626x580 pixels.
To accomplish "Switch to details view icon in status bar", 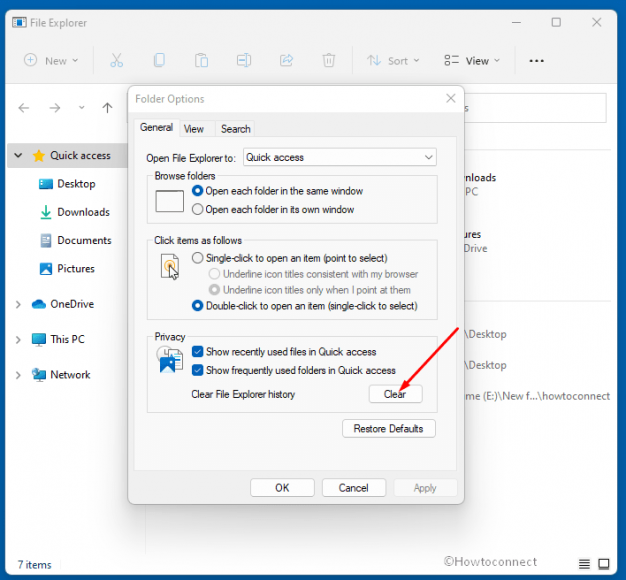I will 584,564.
